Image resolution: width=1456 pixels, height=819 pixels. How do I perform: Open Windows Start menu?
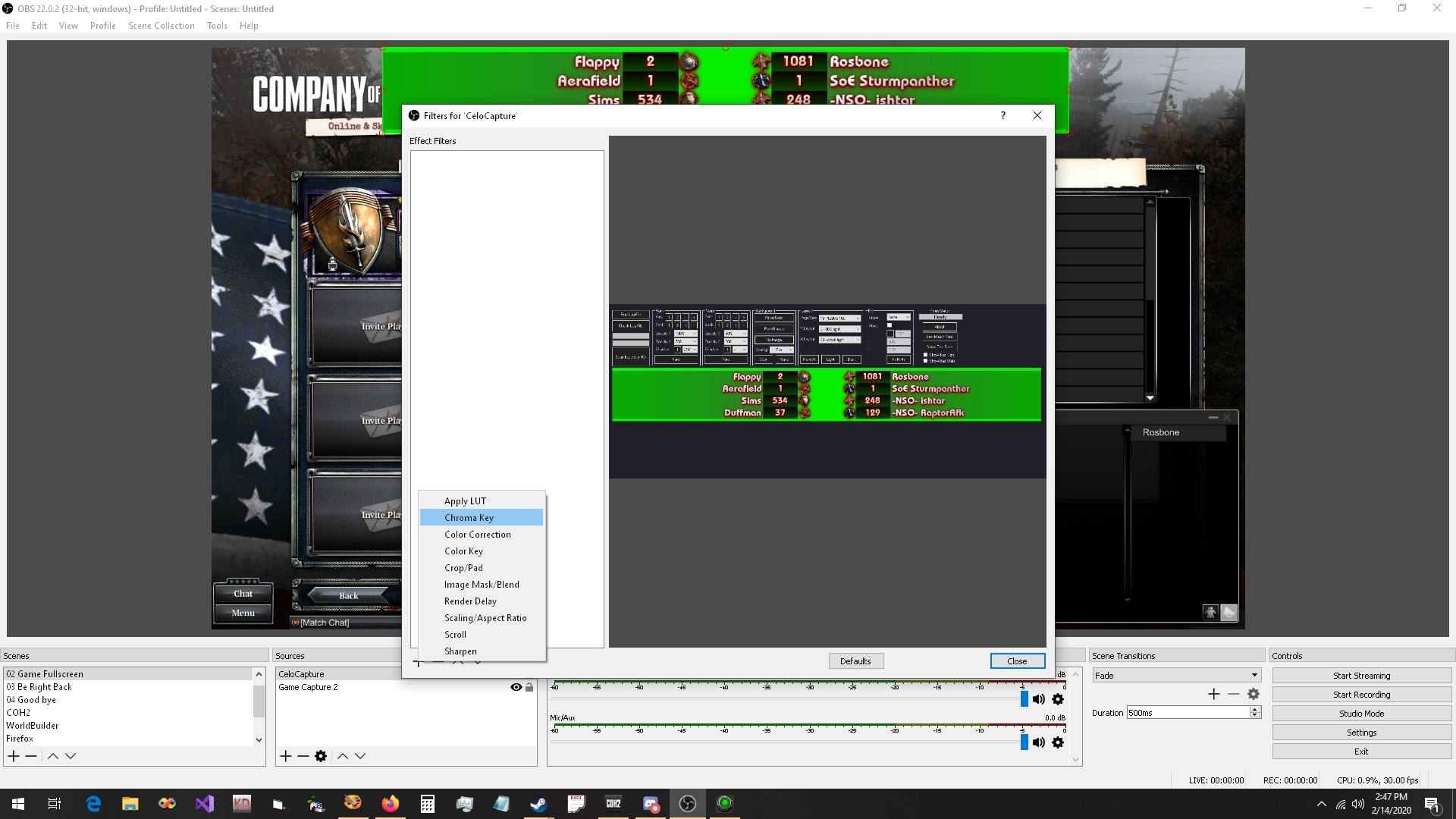coord(18,804)
